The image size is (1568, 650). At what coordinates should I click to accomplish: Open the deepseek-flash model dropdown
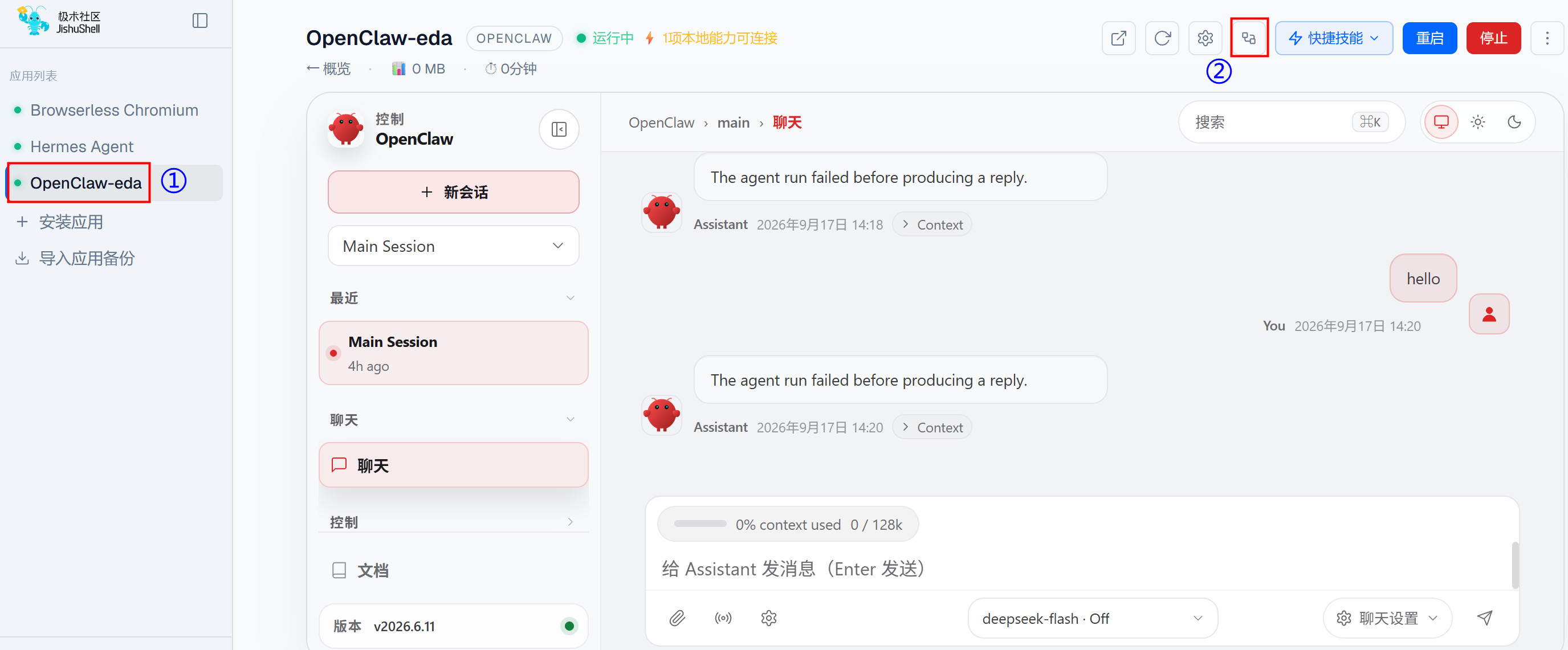point(1092,618)
